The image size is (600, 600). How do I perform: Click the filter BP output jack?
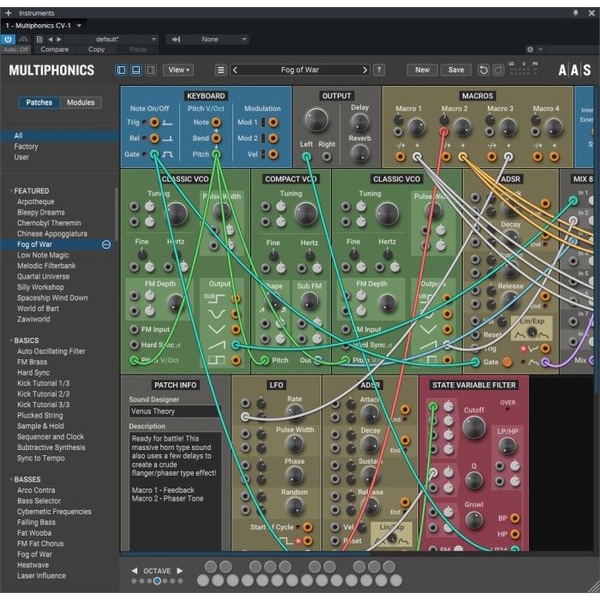point(515,518)
